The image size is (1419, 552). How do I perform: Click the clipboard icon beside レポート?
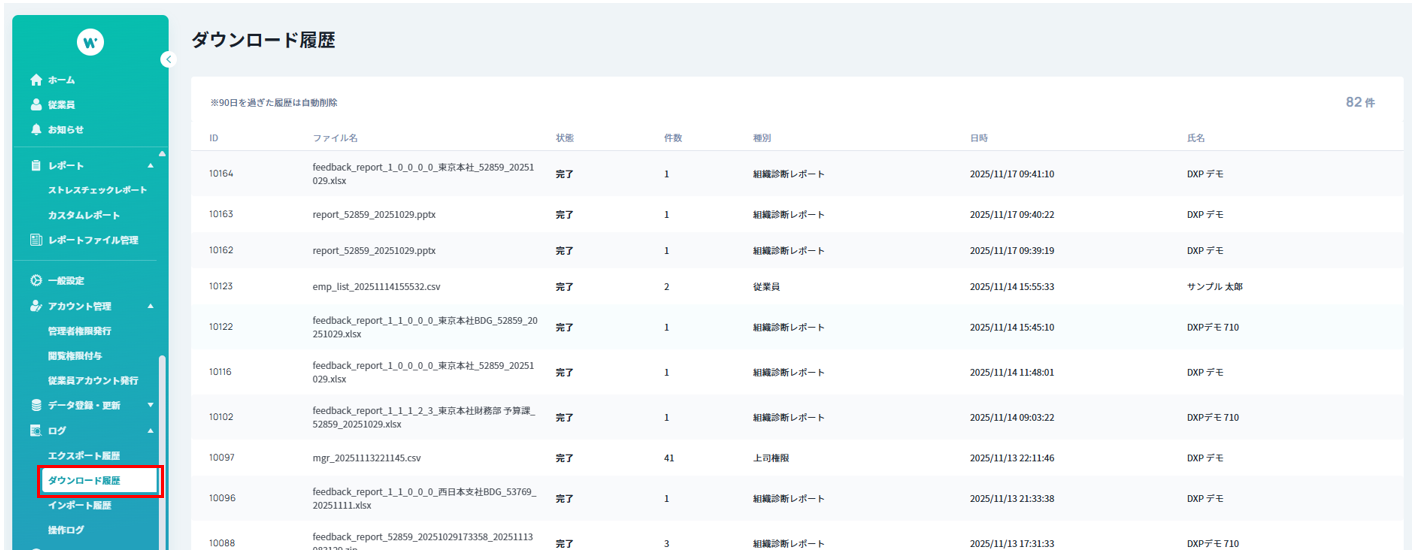(36, 165)
